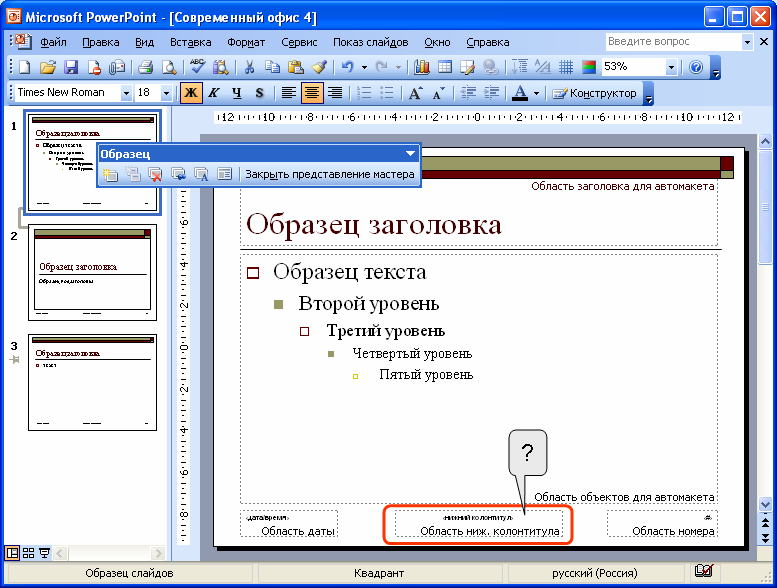
Task: Preserve the selected master
Action: [178, 174]
